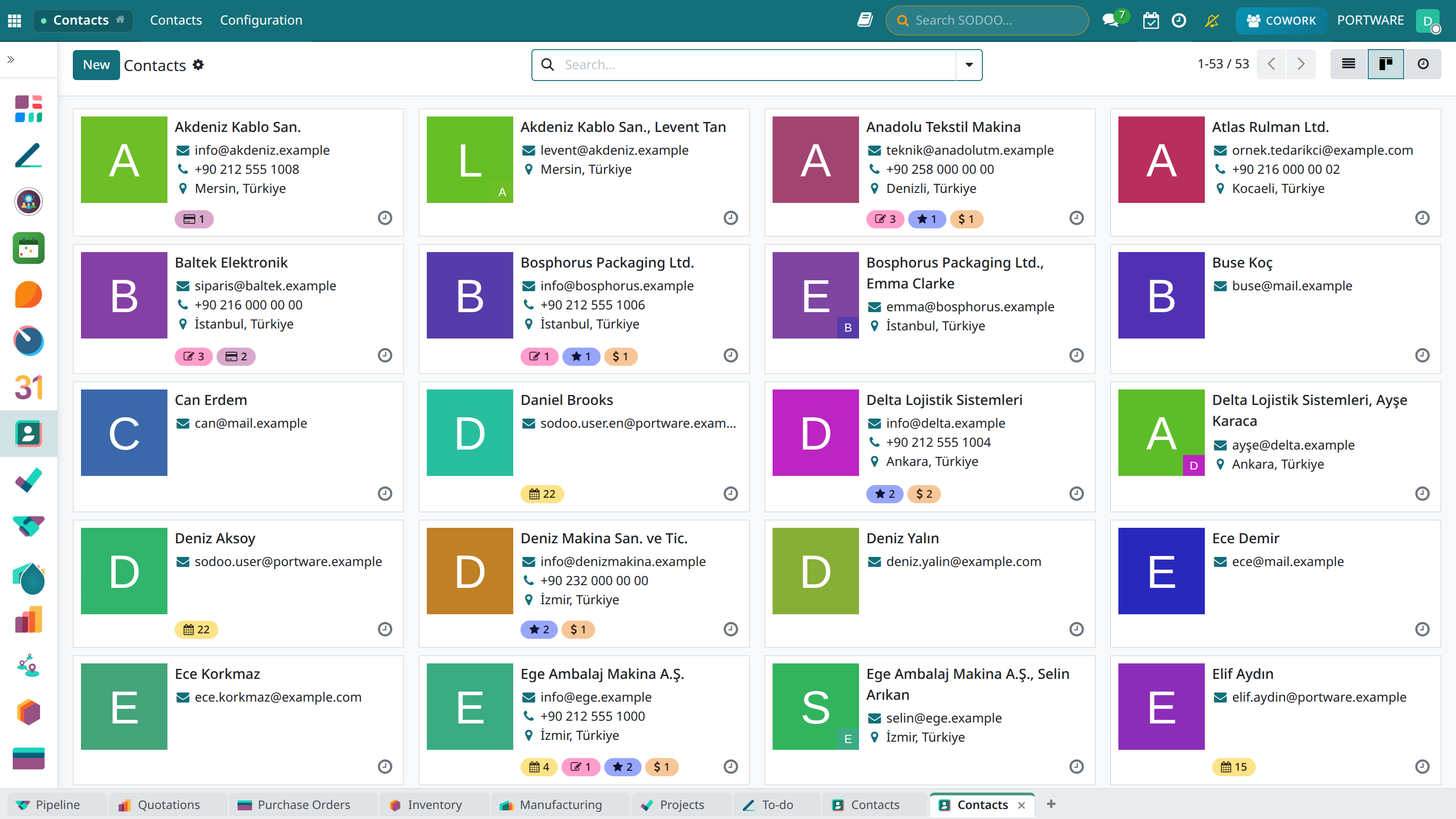The image size is (1456, 819).
Task: Open the handshake CRM icon in sidebar
Action: coord(28,526)
